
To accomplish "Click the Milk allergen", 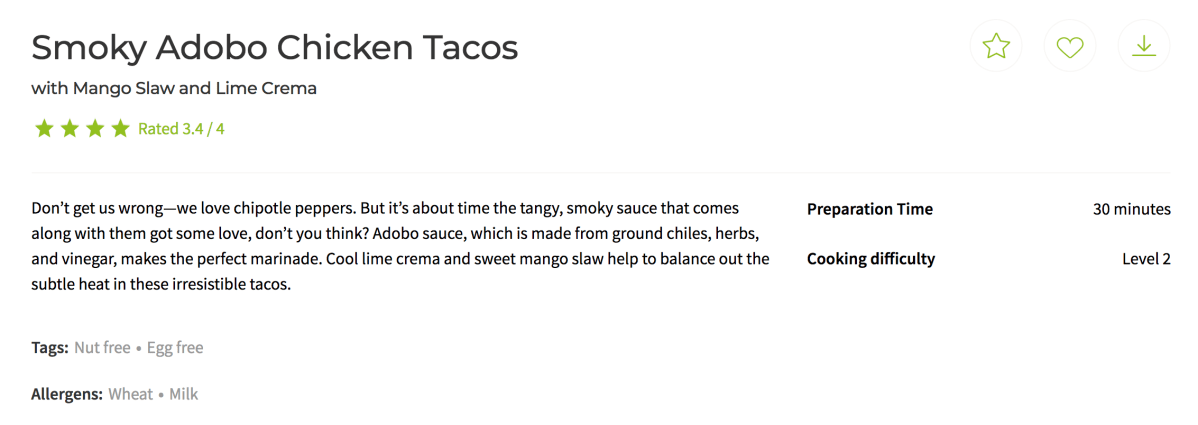I will (x=183, y=394).
